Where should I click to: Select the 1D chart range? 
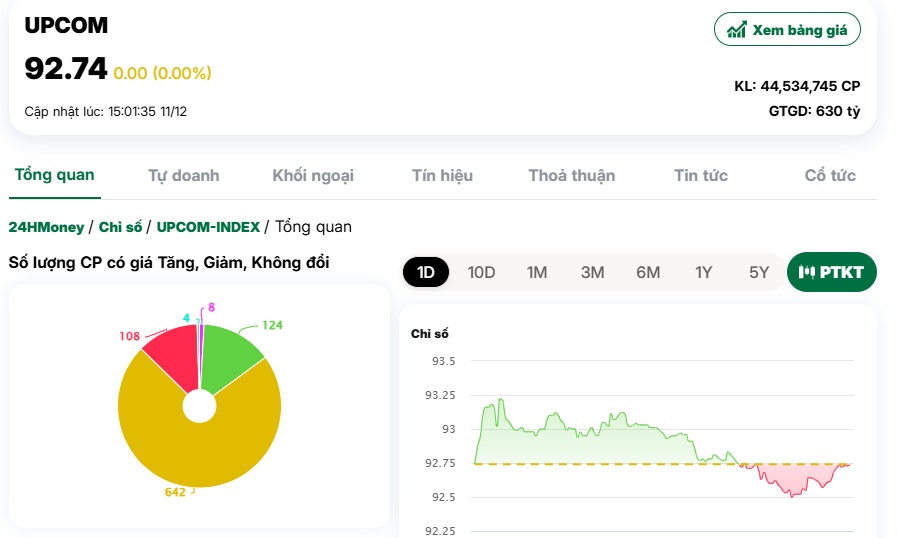(x=426, y=272)
